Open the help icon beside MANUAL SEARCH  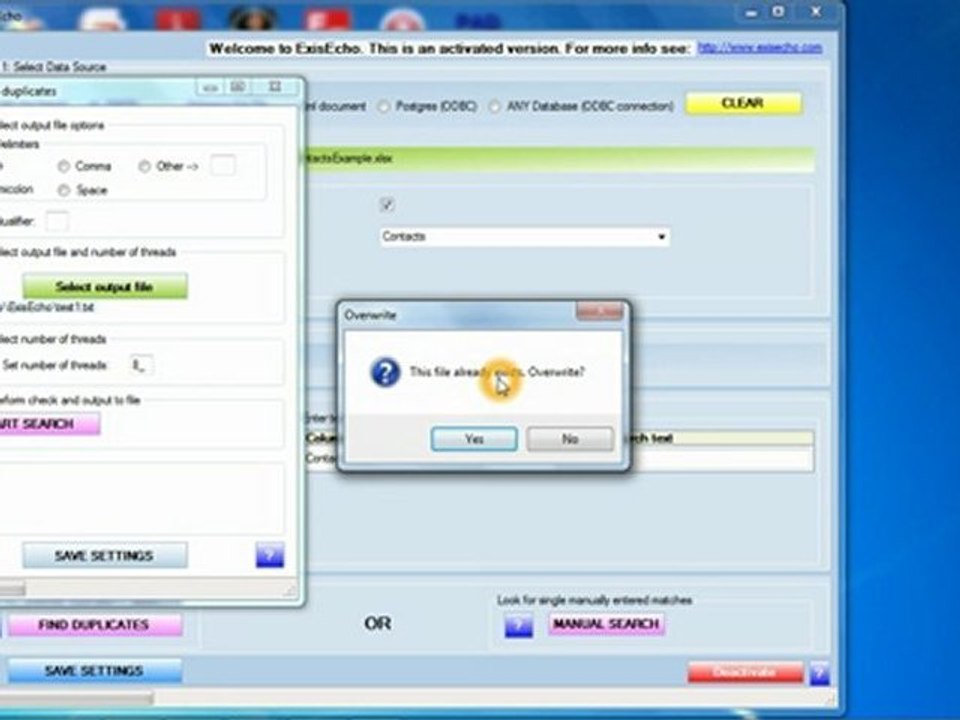518,626
